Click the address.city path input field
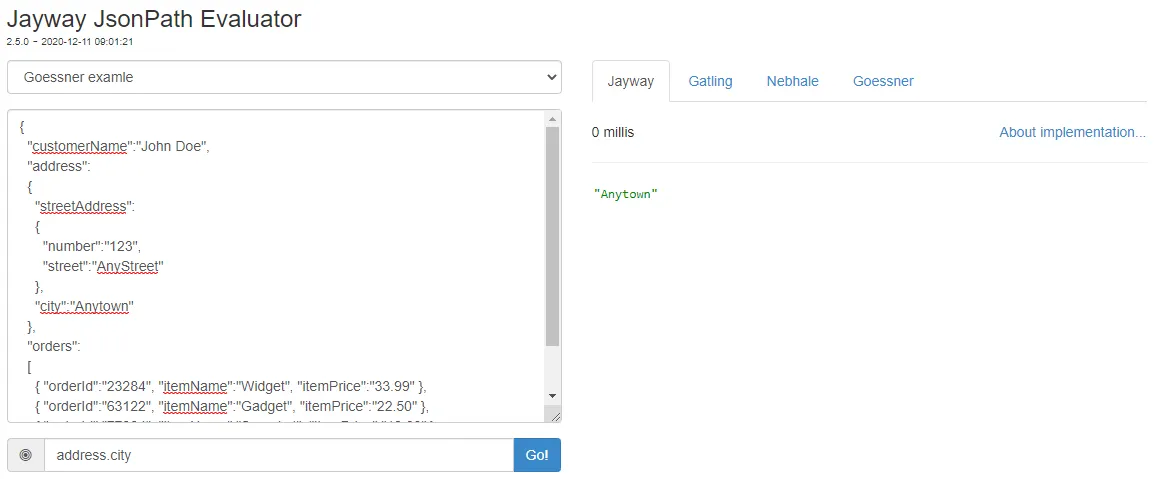The image size is (1157, 479). 279,455
